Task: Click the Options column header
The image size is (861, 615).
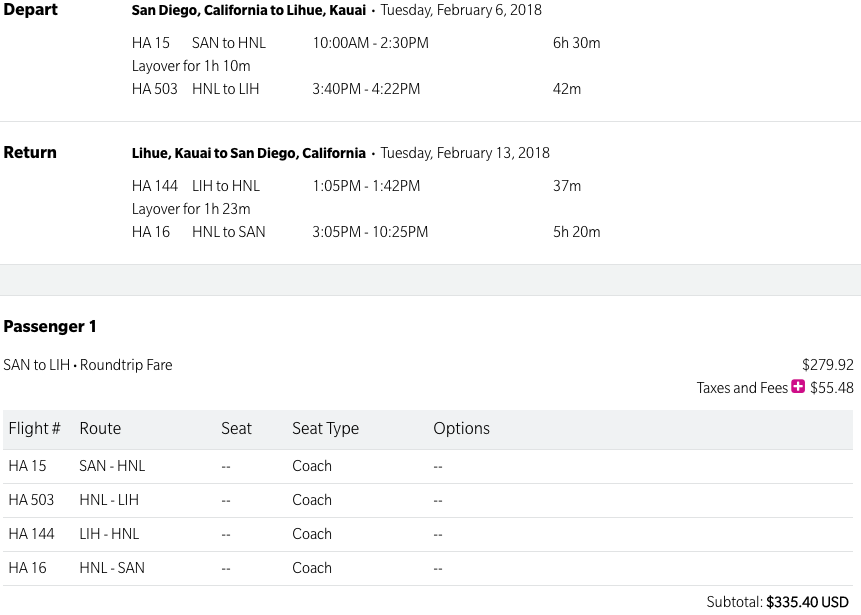Action: point(461,428)
